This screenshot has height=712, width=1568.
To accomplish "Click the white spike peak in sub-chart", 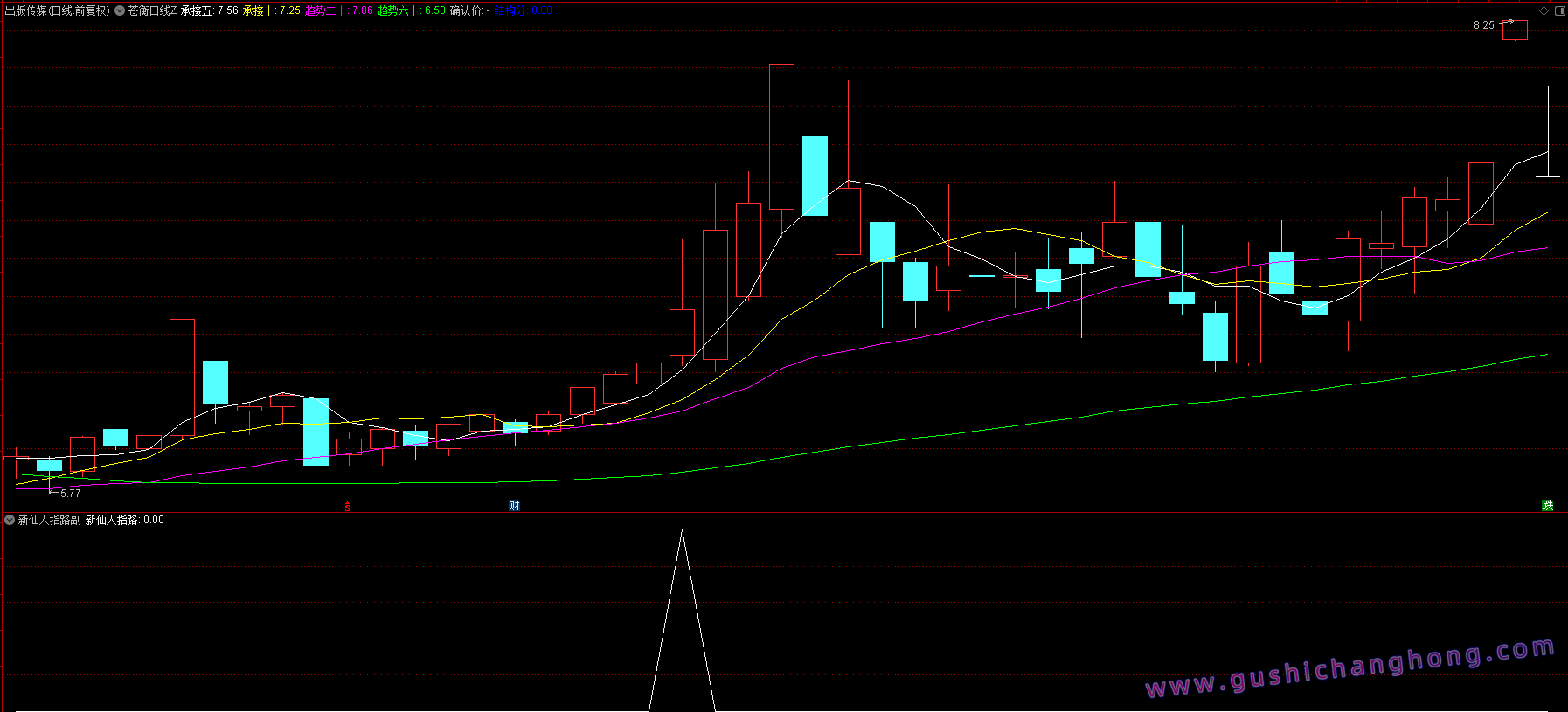I will click(x=682, y=531).
